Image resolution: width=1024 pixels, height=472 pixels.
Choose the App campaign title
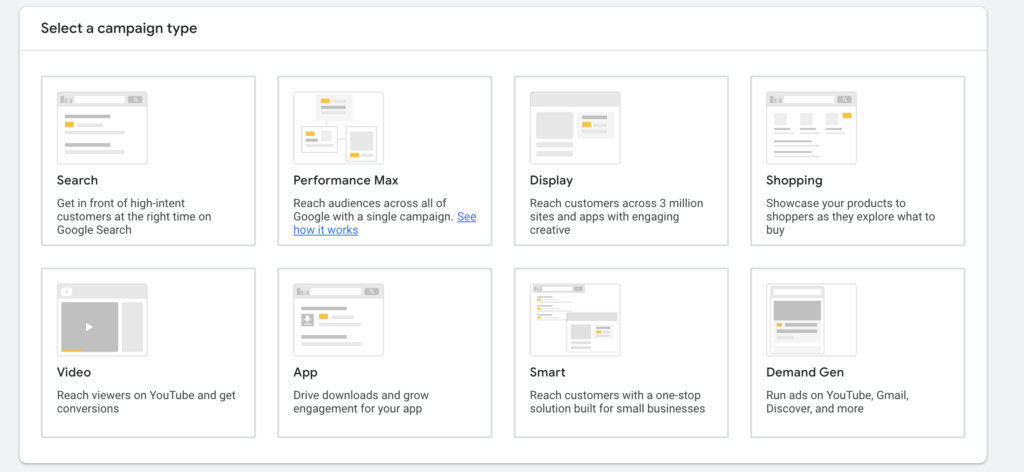click(x=305, y=373)
